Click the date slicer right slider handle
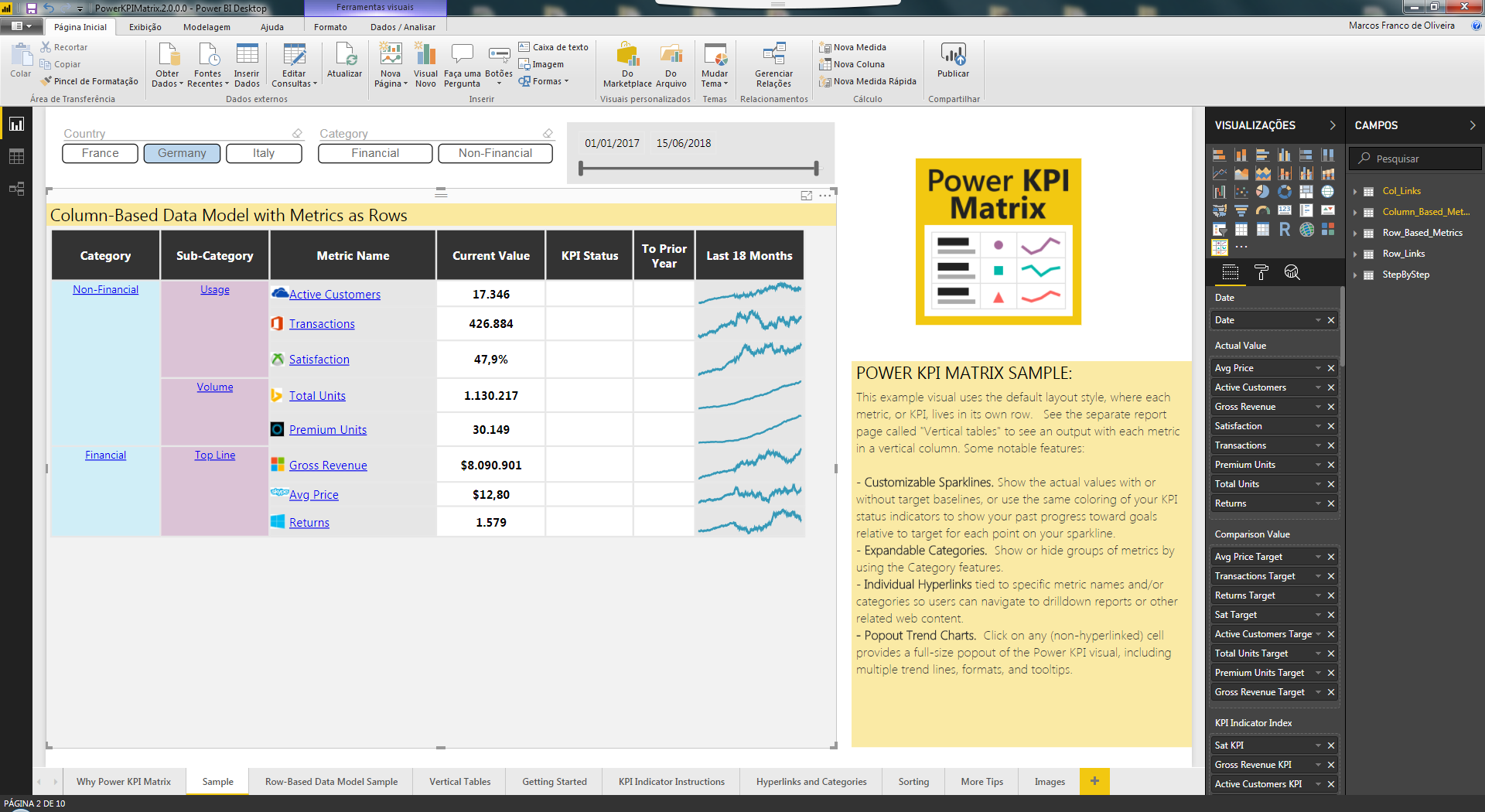Image resolution: width=1485 pixels, height=812 pixels. [x=816, y=168]
